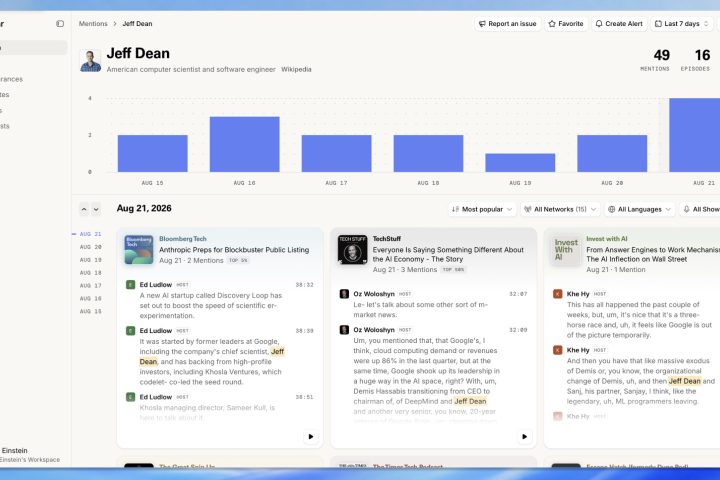This screenshot has width=720, height=480.
Task: Open Jeff Dean's profile photo
Action: click(x=90, y=61)
